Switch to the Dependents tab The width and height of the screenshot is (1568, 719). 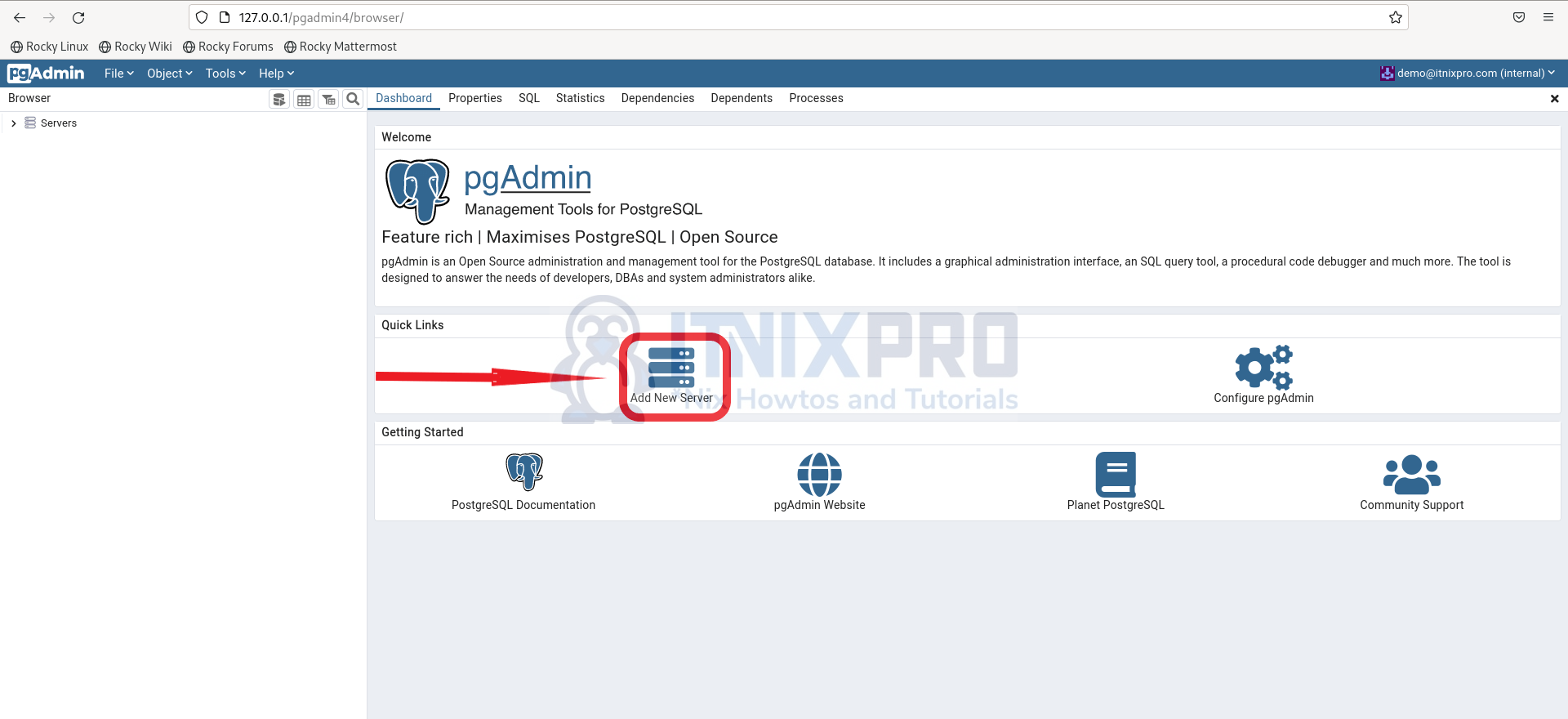pyautogui.click(x=742, y=99)
